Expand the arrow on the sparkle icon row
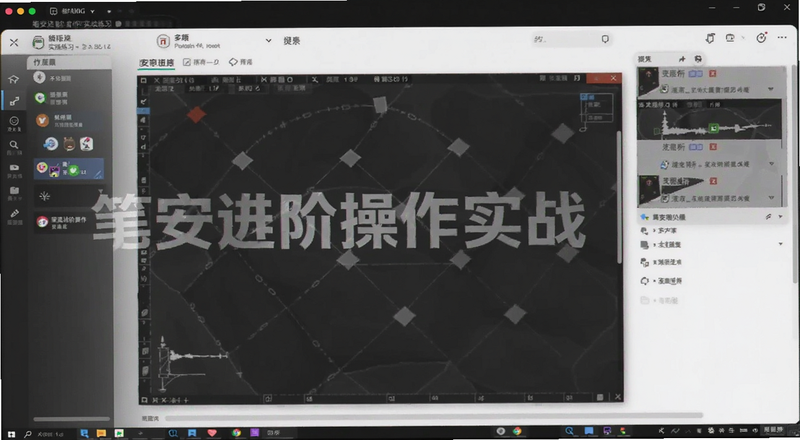 click(x=101, y=192)
